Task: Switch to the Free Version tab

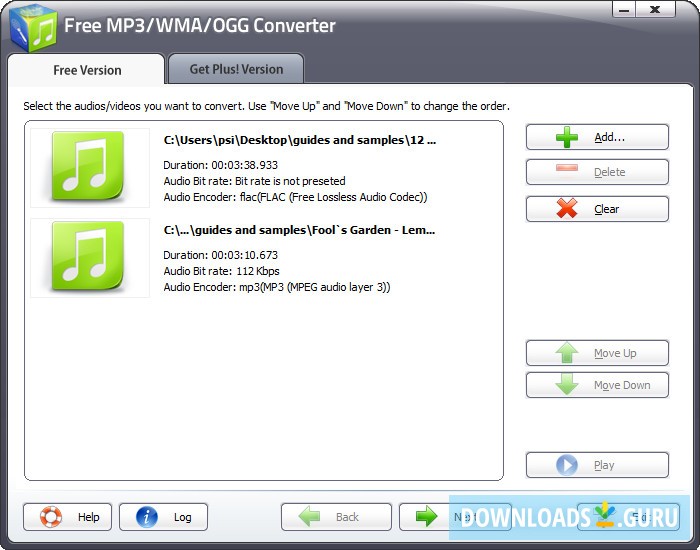Action: tap(87, 70)
